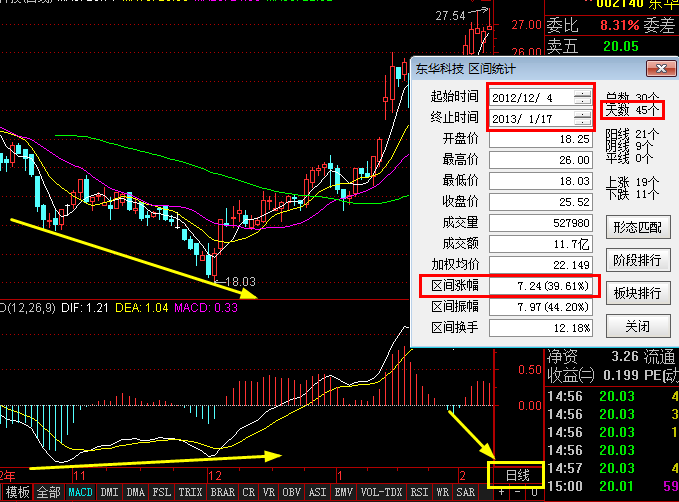Click the 起始时间 date field

540,97
